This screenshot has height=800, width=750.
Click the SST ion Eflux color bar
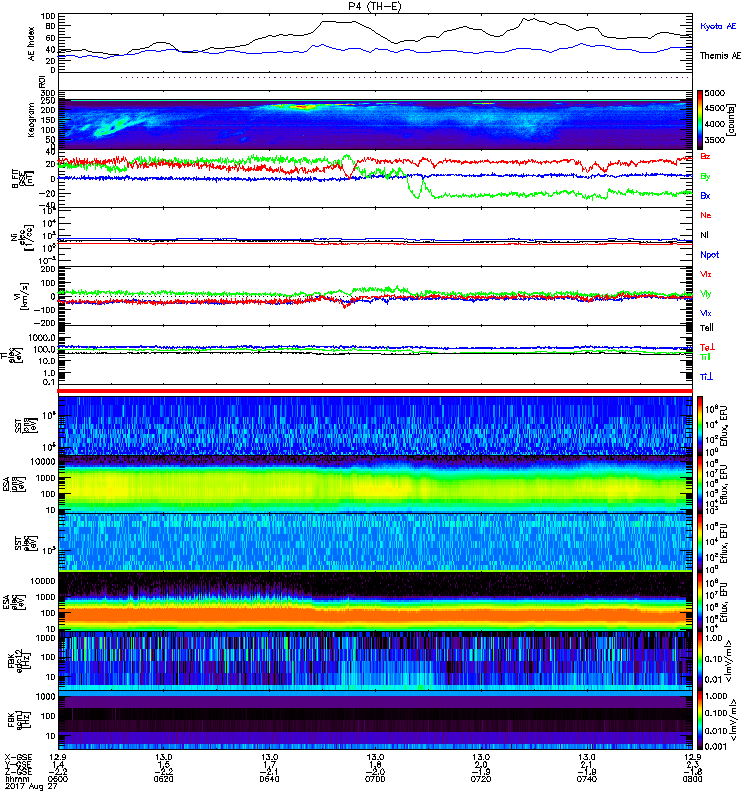click(x=700, y=426)
